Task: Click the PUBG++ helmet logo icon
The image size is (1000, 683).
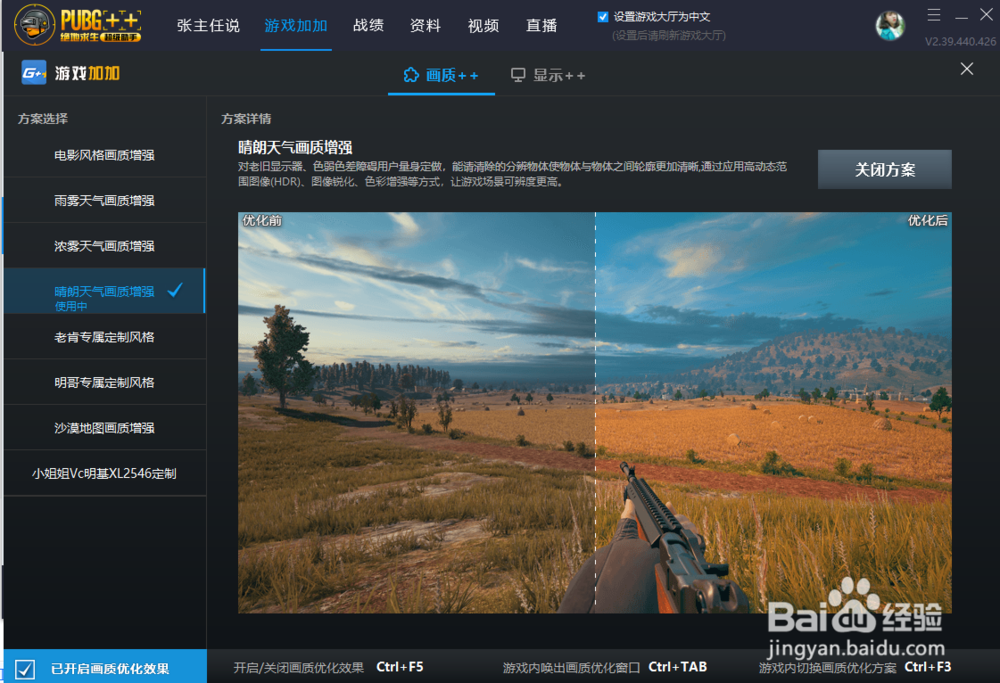Action: point(34,24)
